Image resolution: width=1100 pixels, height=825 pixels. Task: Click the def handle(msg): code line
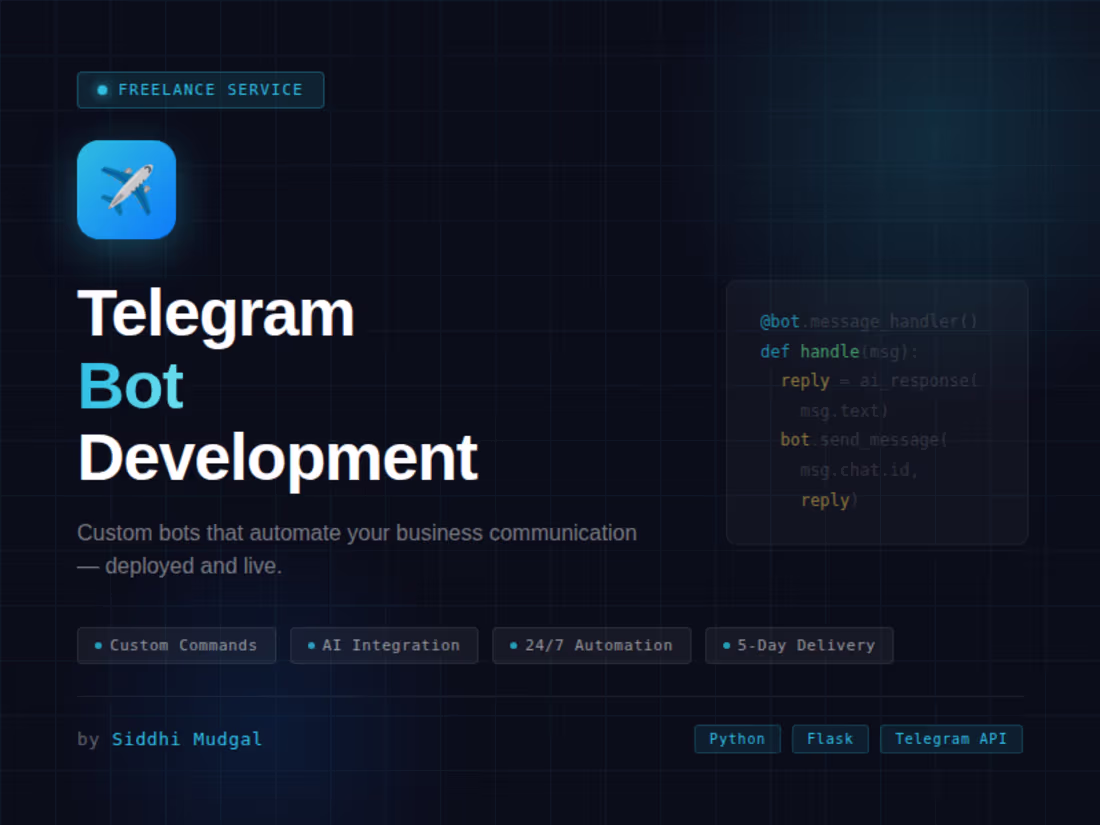point(839,351)
